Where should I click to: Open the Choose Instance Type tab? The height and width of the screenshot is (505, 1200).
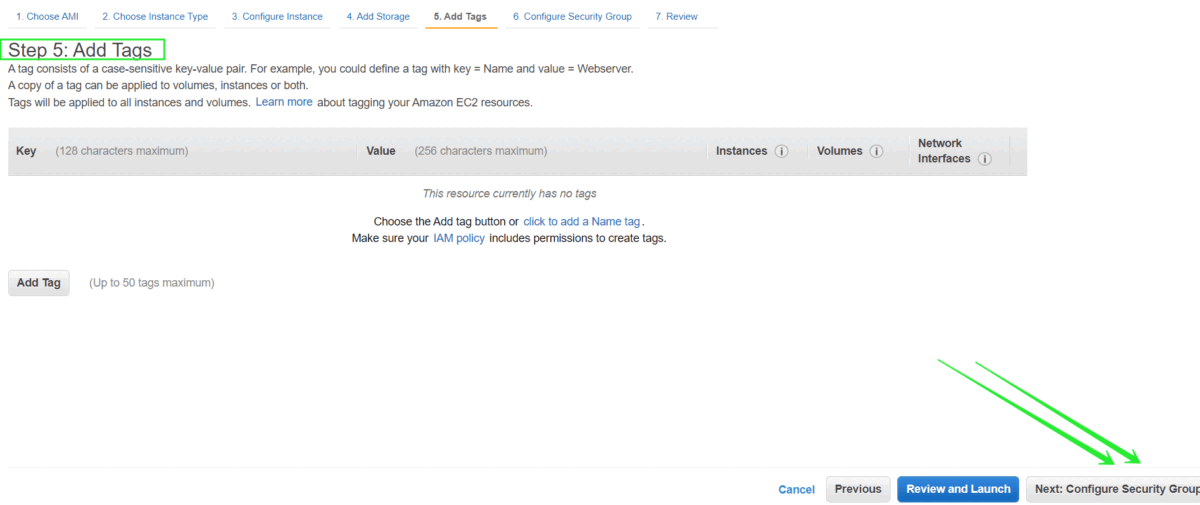tap(155, 17)
